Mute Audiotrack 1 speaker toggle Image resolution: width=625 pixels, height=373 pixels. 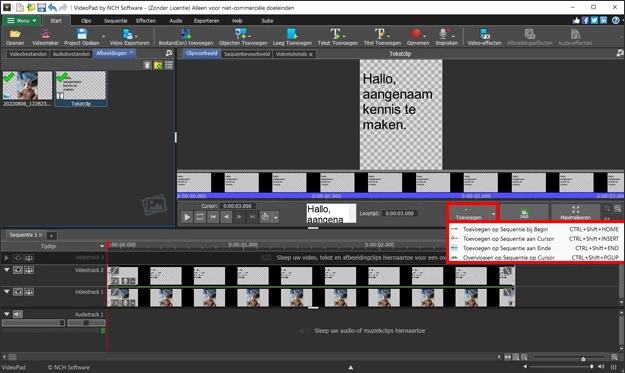(18, 314)
